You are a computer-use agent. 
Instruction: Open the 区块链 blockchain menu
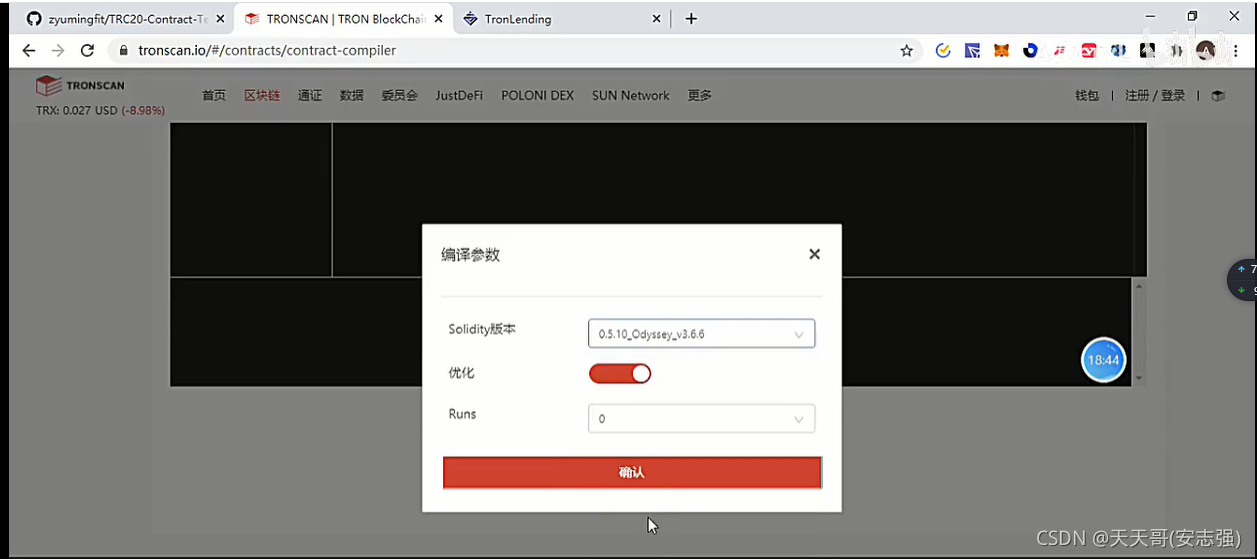[262, 95]
